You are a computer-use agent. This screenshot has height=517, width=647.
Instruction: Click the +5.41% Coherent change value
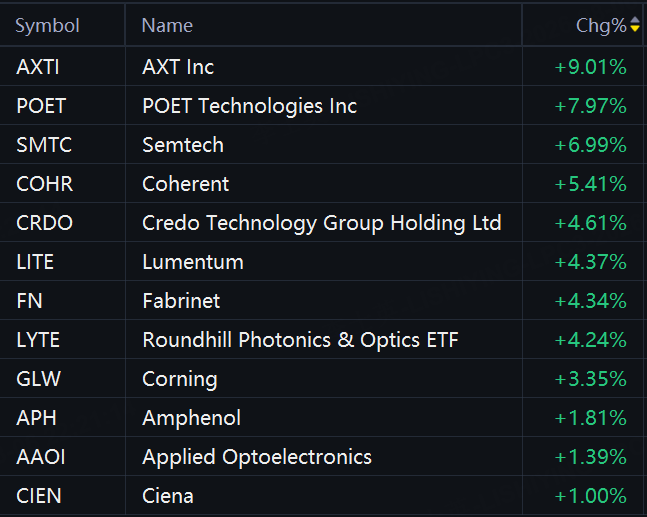(x=590, y=184)
